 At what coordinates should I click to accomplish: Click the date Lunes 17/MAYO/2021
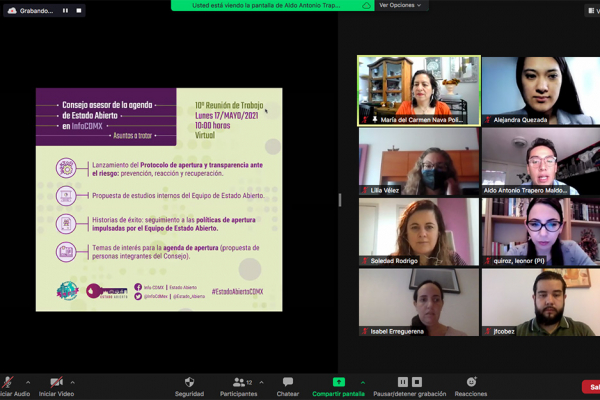point(227,116)
